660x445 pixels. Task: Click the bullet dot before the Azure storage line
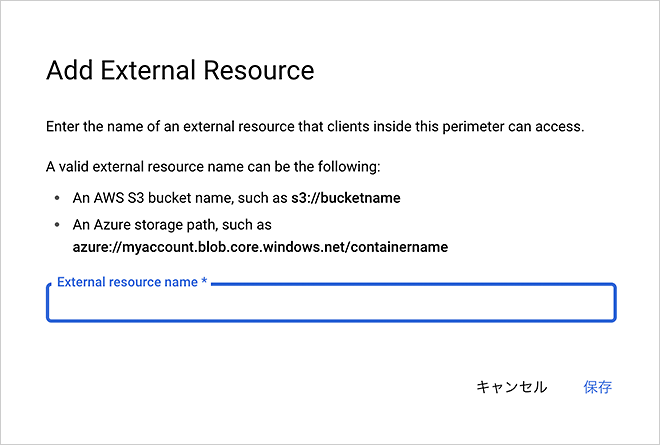[57, 225]
